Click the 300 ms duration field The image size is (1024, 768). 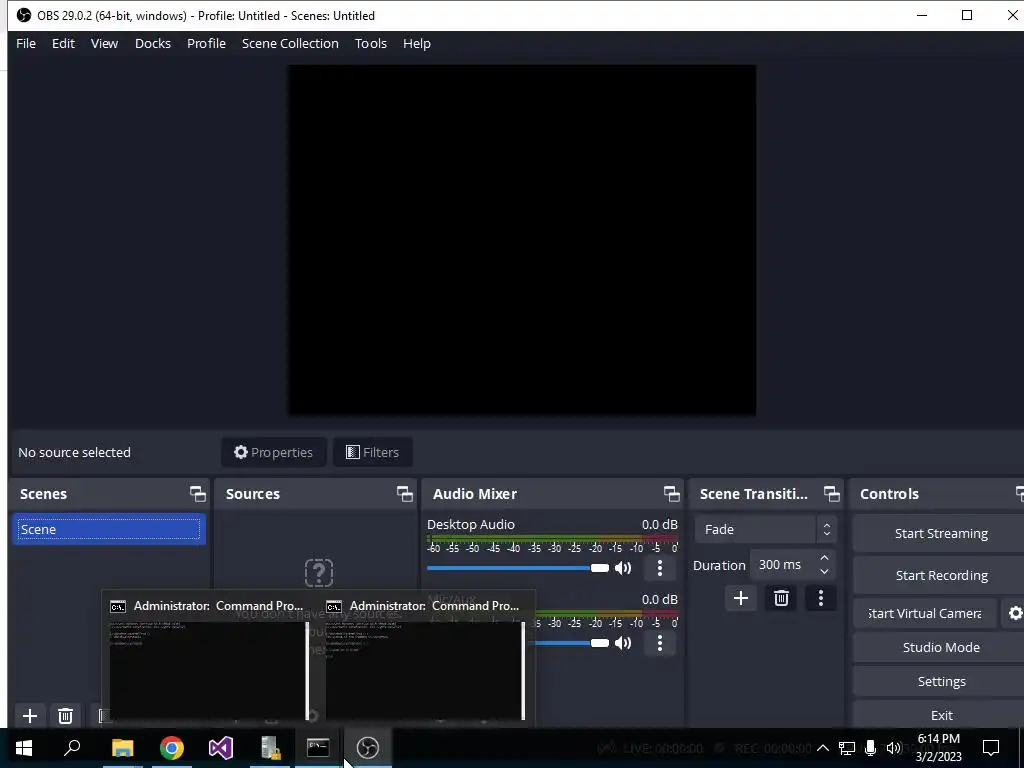784,565
